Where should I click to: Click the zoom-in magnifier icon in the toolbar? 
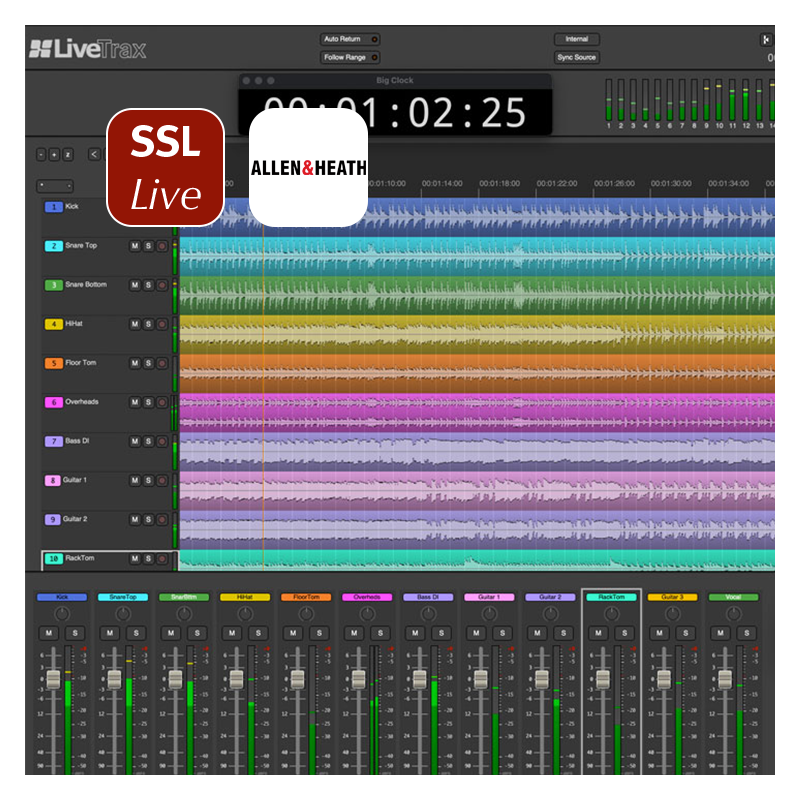click(x=54, y=154)
